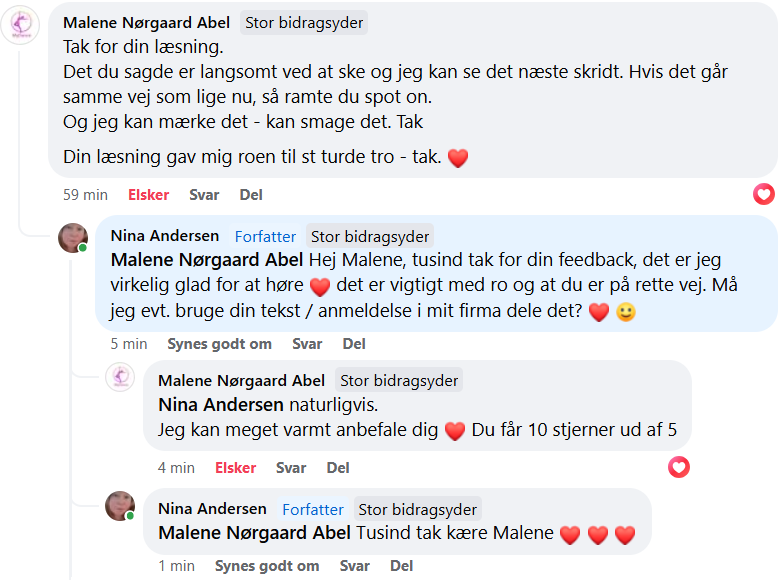Toggle 'Elsker' on the 59 min comment
This screenshot has height=580, width=778.
[148, 195]
